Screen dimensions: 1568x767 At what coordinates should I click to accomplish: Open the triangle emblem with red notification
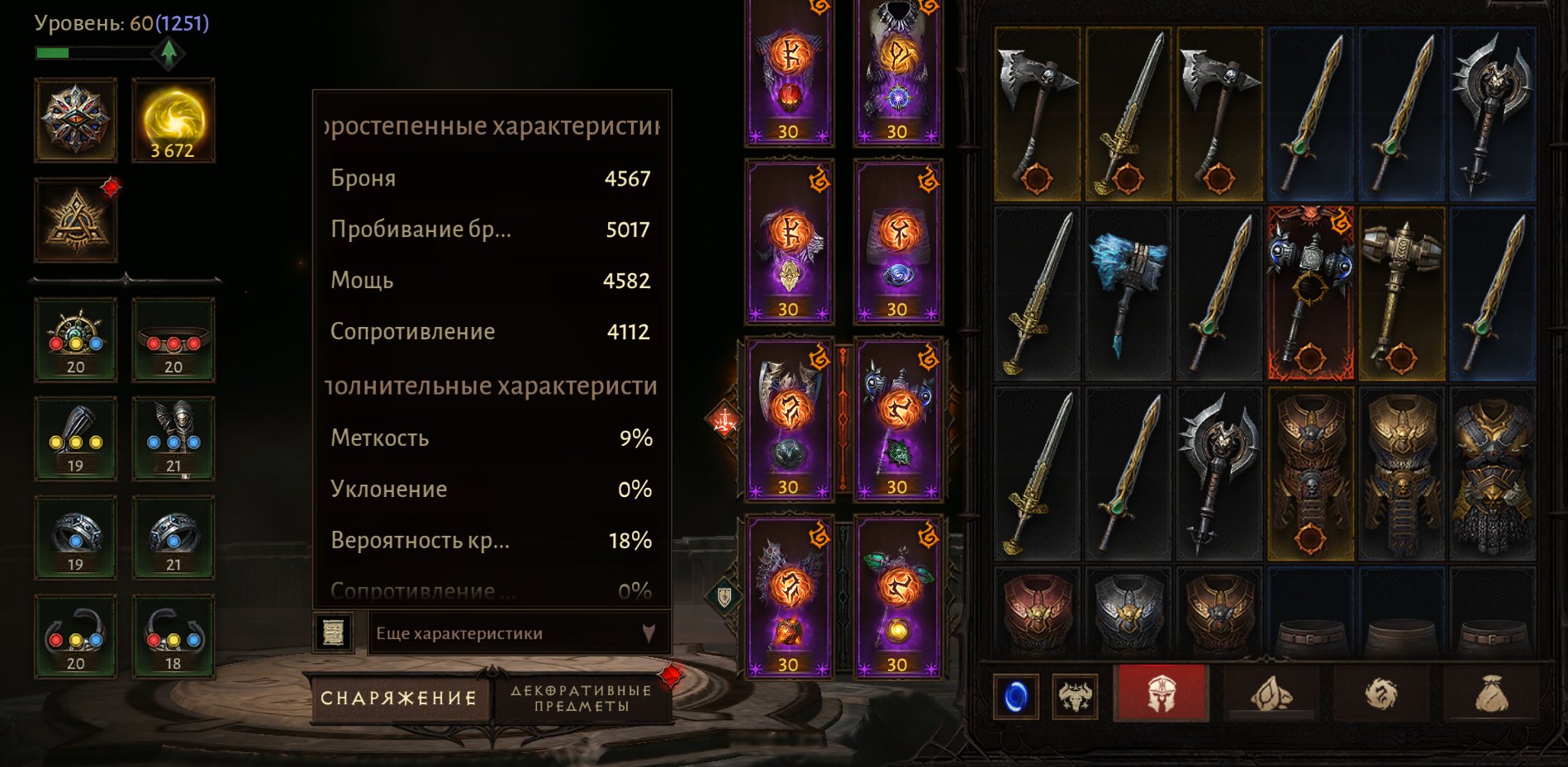coord(75,220)
